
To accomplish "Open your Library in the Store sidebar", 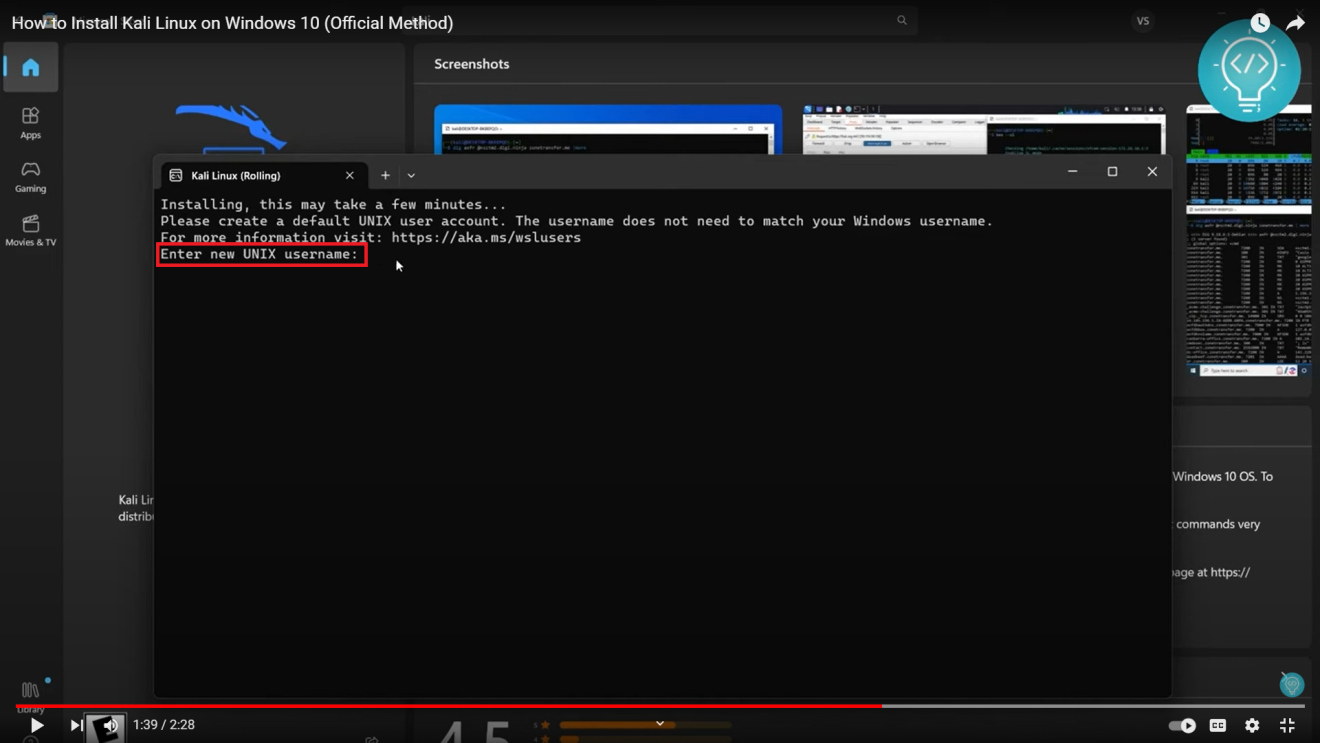I will pos(30,690).
